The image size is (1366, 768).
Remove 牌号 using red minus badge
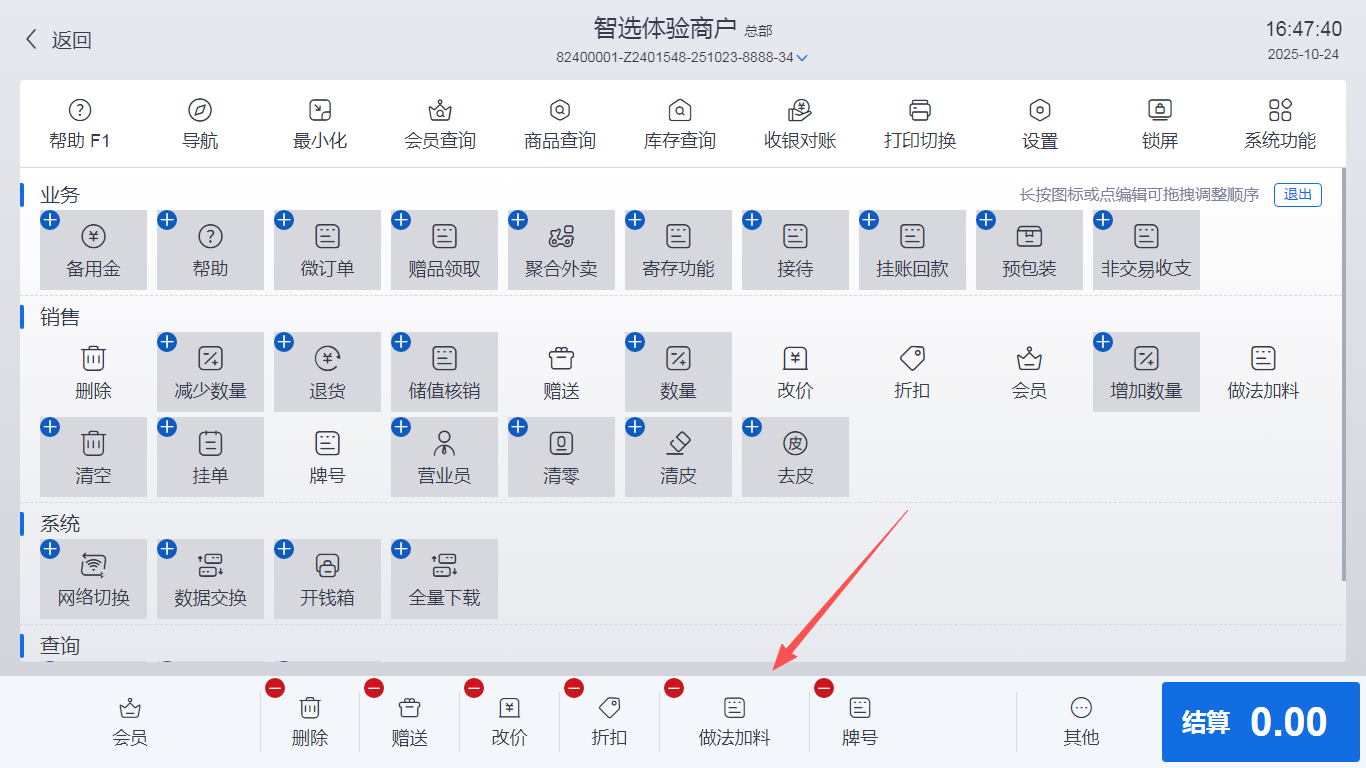point(824,688)
